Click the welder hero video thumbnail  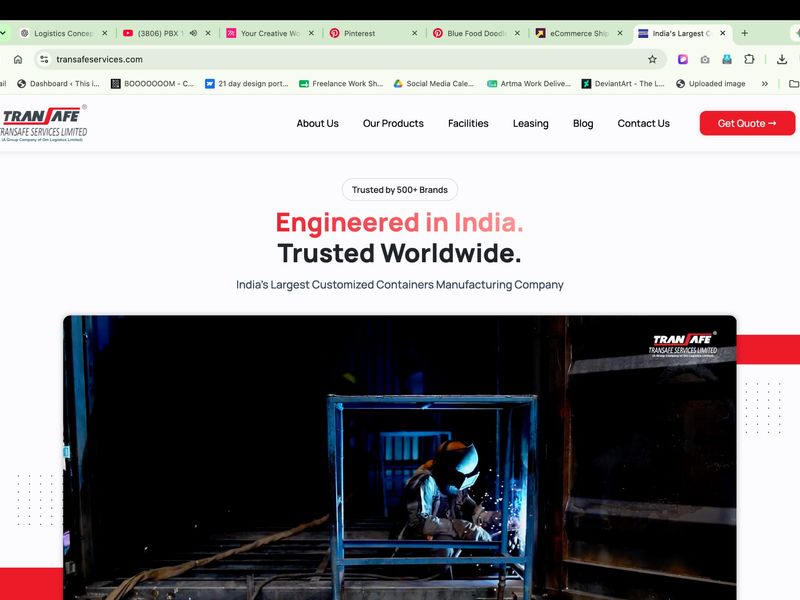tap(399, 458)
